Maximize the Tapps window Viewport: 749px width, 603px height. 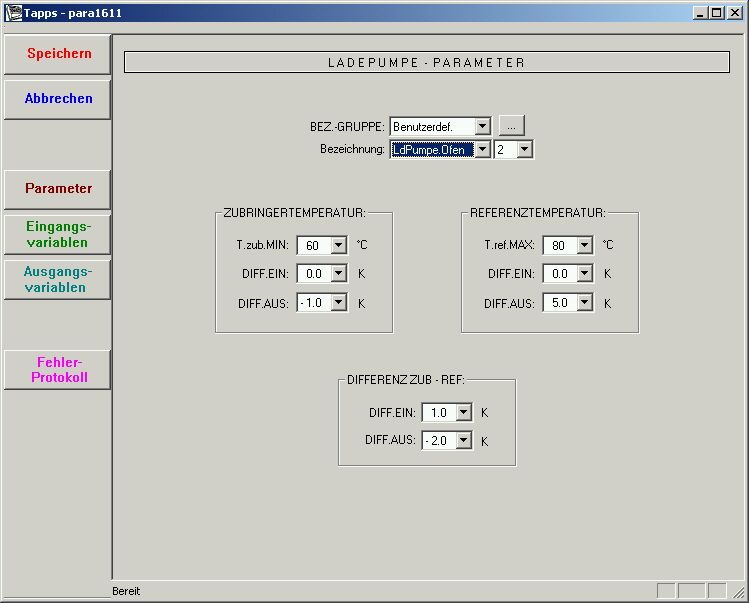(716, 12)
